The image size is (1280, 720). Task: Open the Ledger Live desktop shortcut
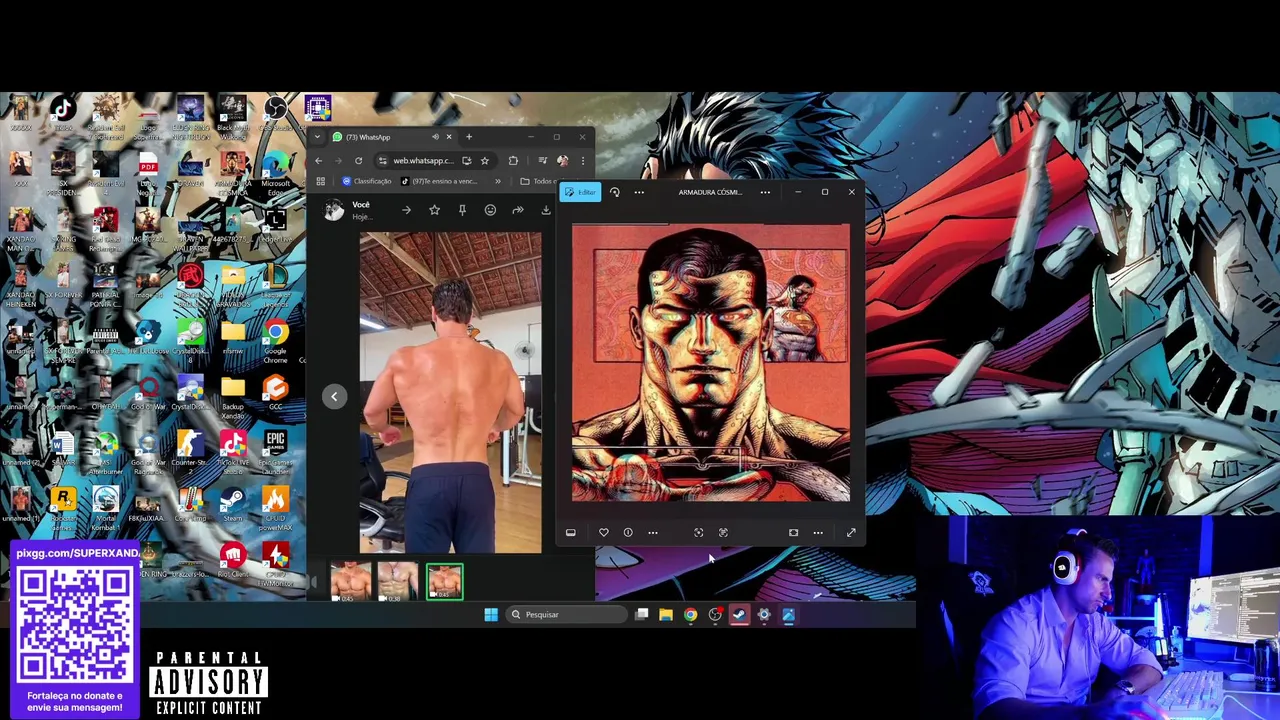pyautogui.click(x=275, y=226)
